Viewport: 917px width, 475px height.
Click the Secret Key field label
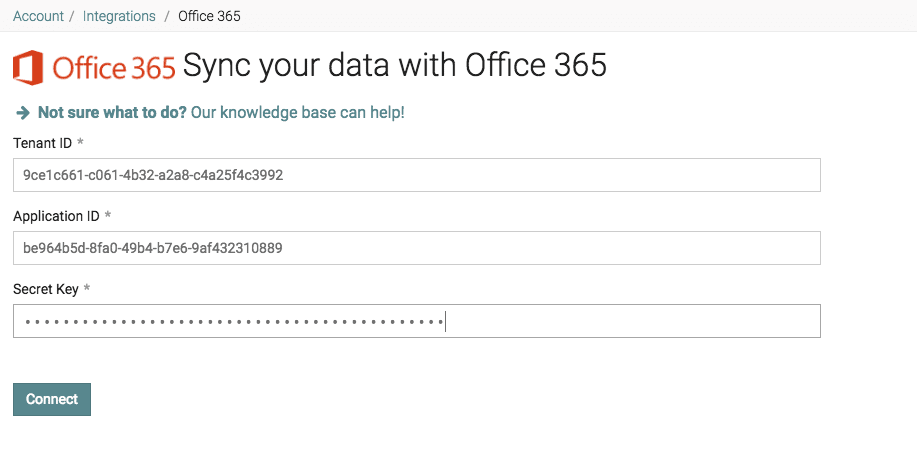(x=45, y=289)
